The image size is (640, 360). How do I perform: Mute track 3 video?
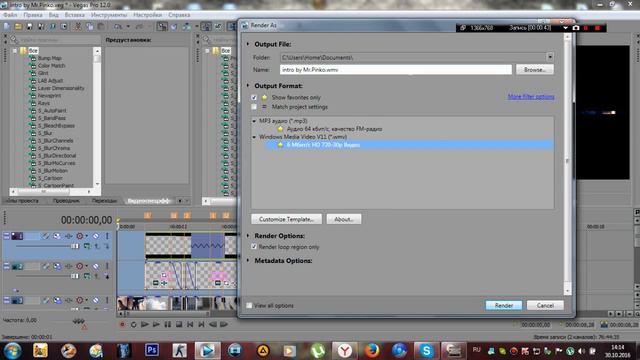pyautogui.click(x=96, y=300)
